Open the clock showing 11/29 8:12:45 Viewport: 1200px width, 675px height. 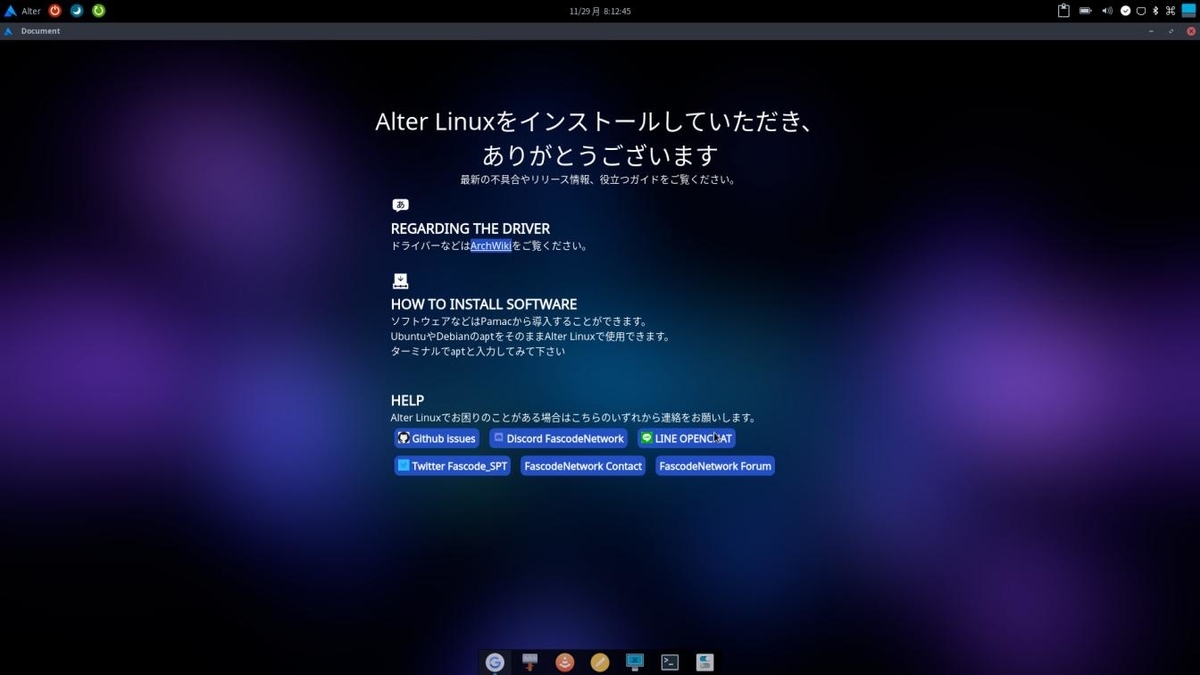[x=600, y=11]
